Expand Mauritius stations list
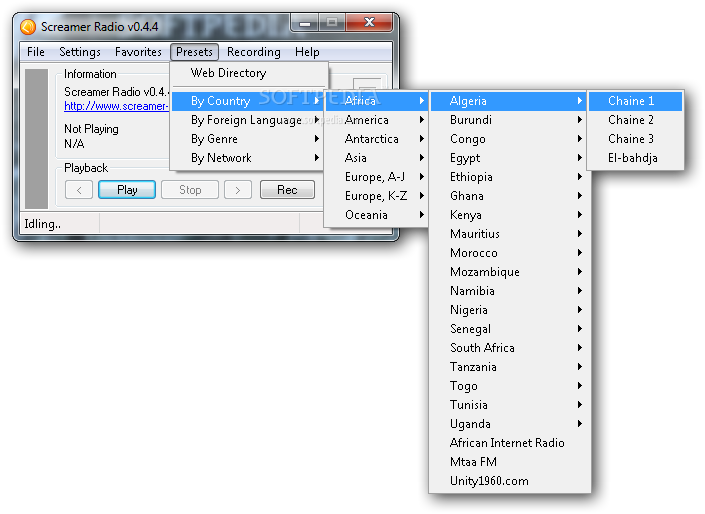The height and width of the screenshot is (514, 705). pos(509,234)
